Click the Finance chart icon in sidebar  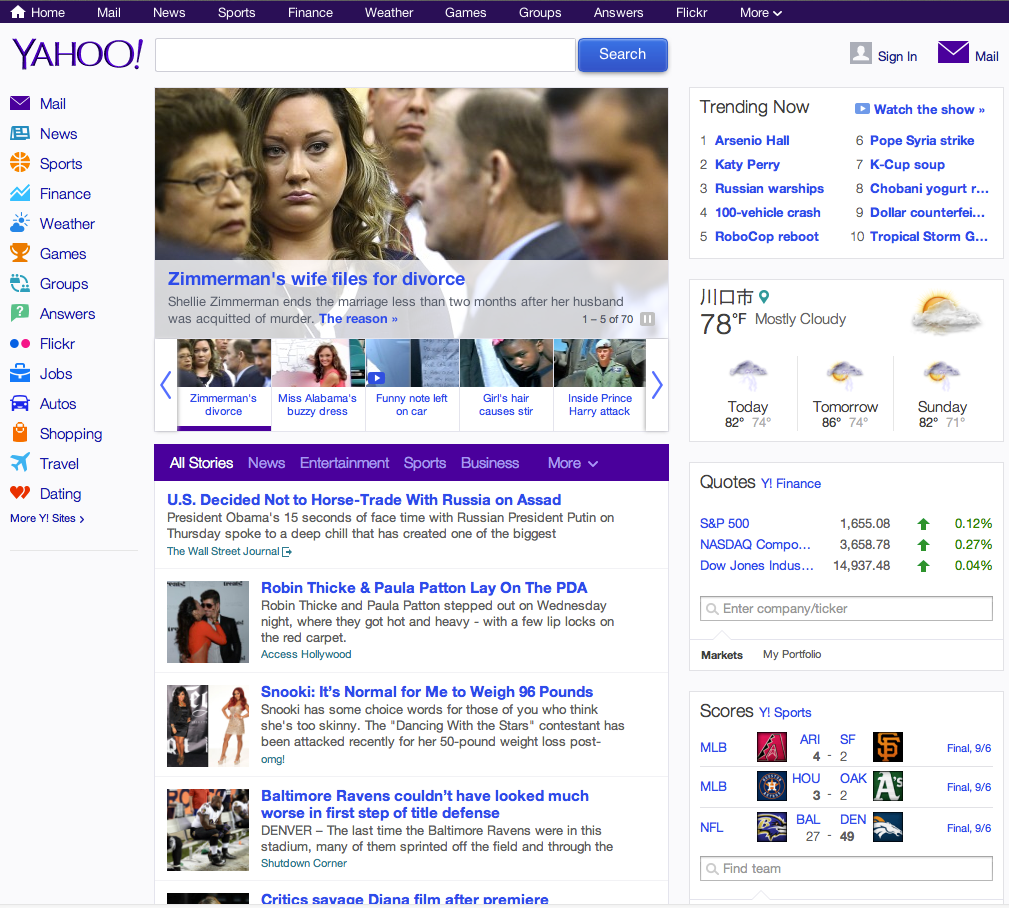[x=20, y=193]
